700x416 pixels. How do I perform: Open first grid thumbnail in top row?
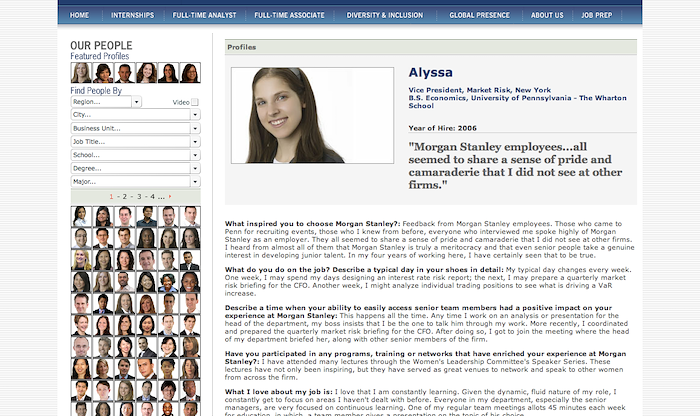pyautogui.click(x=81, y=216)
